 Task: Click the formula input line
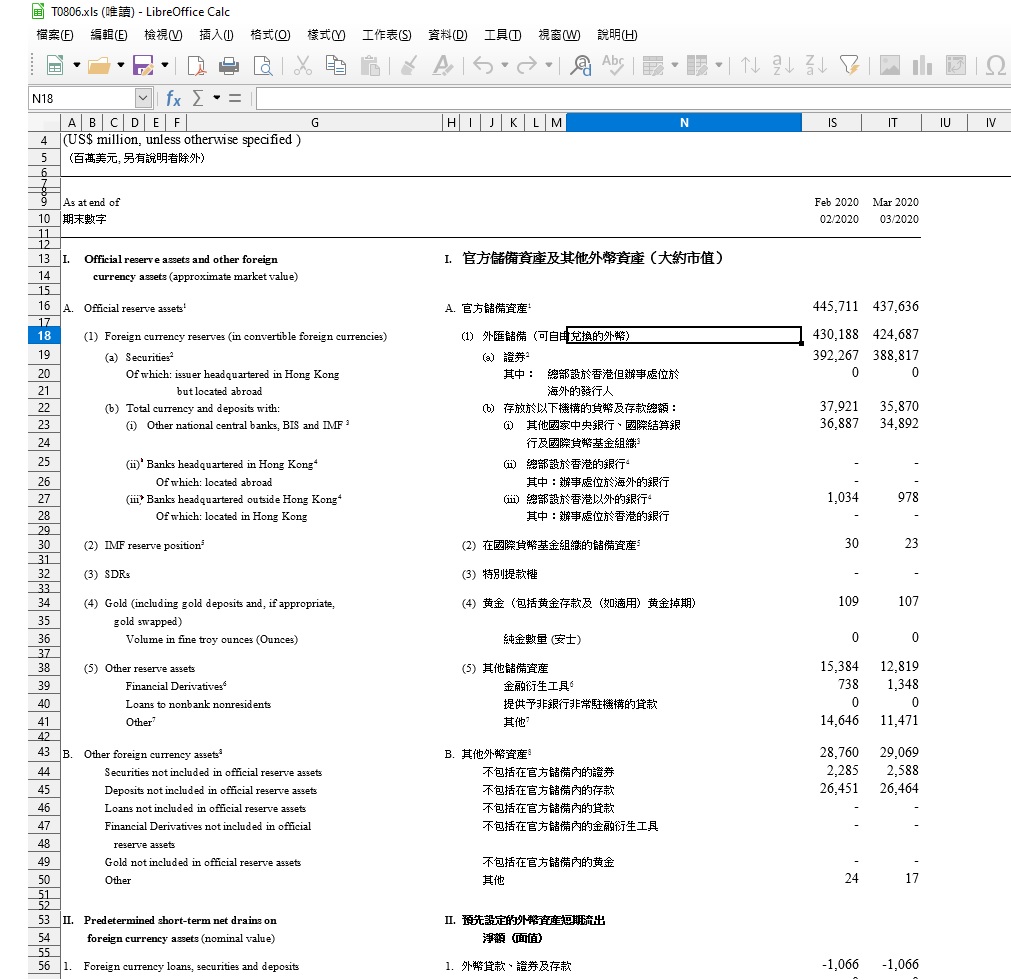click(x=633, y=98)
